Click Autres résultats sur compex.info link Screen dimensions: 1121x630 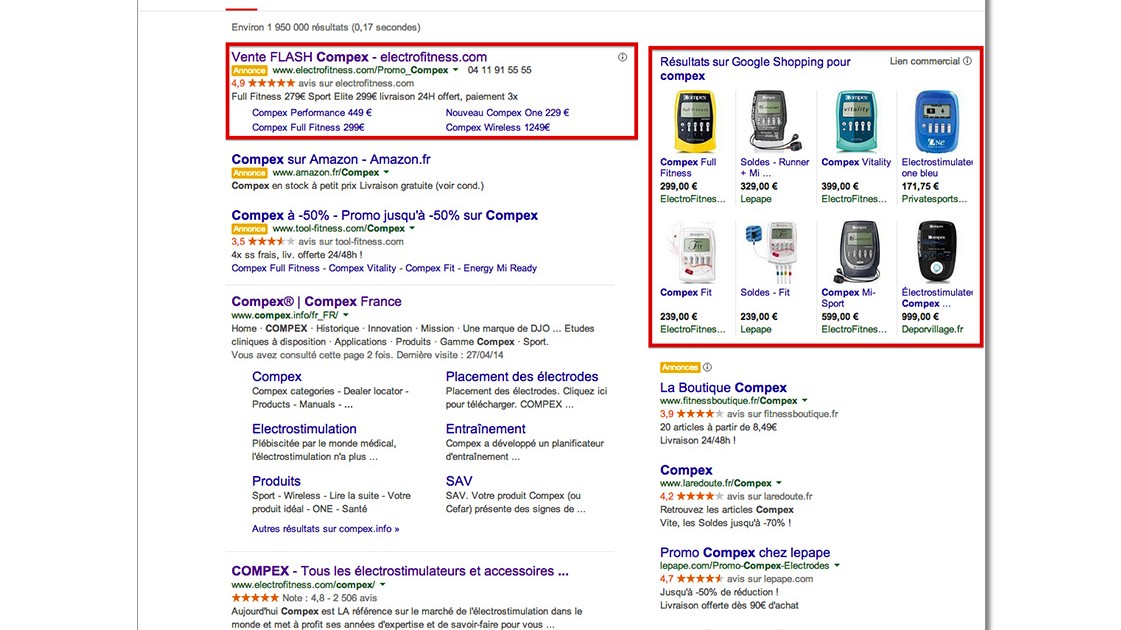tap(325, 529)
